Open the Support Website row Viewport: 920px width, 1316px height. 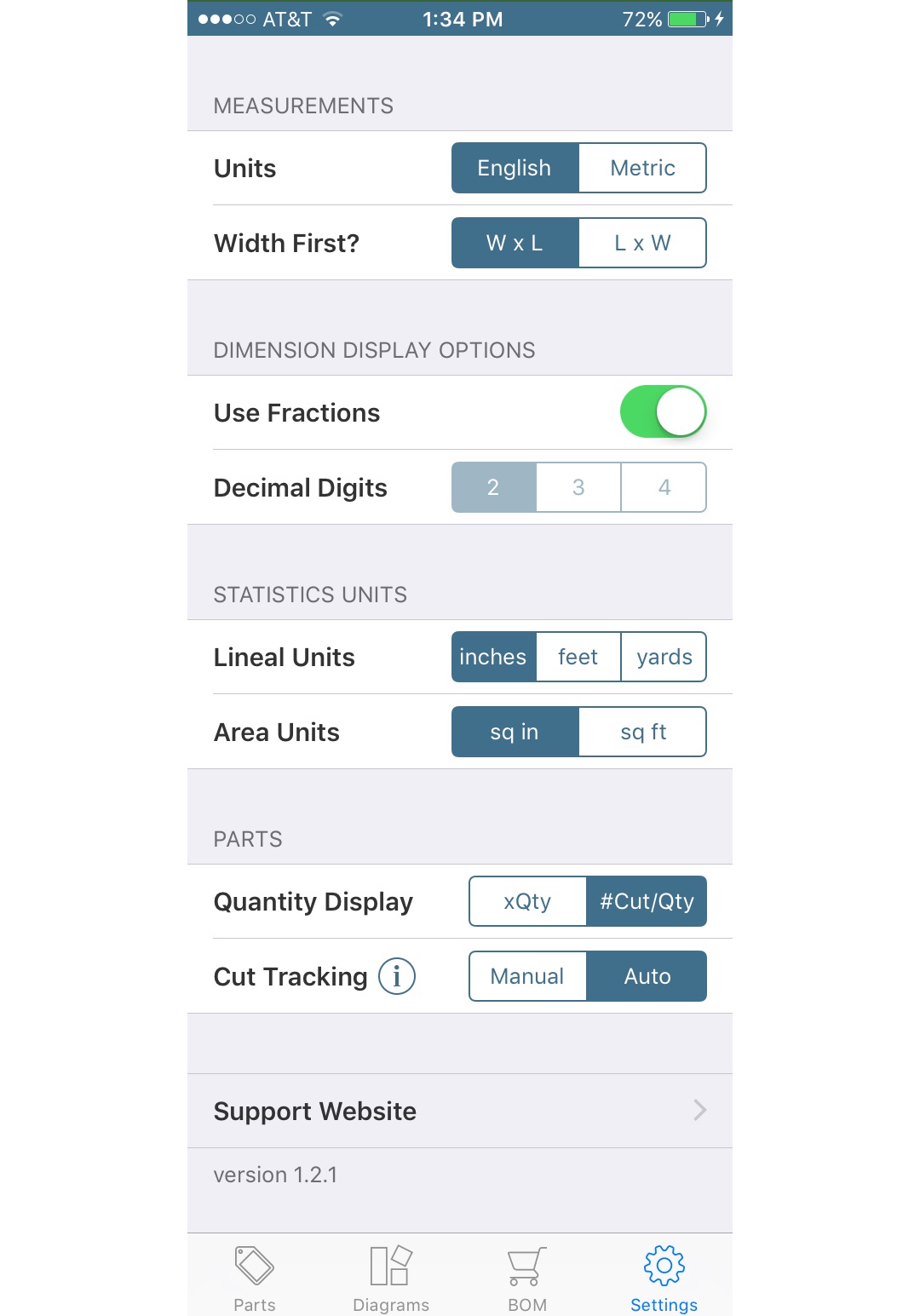(460, 1111)
